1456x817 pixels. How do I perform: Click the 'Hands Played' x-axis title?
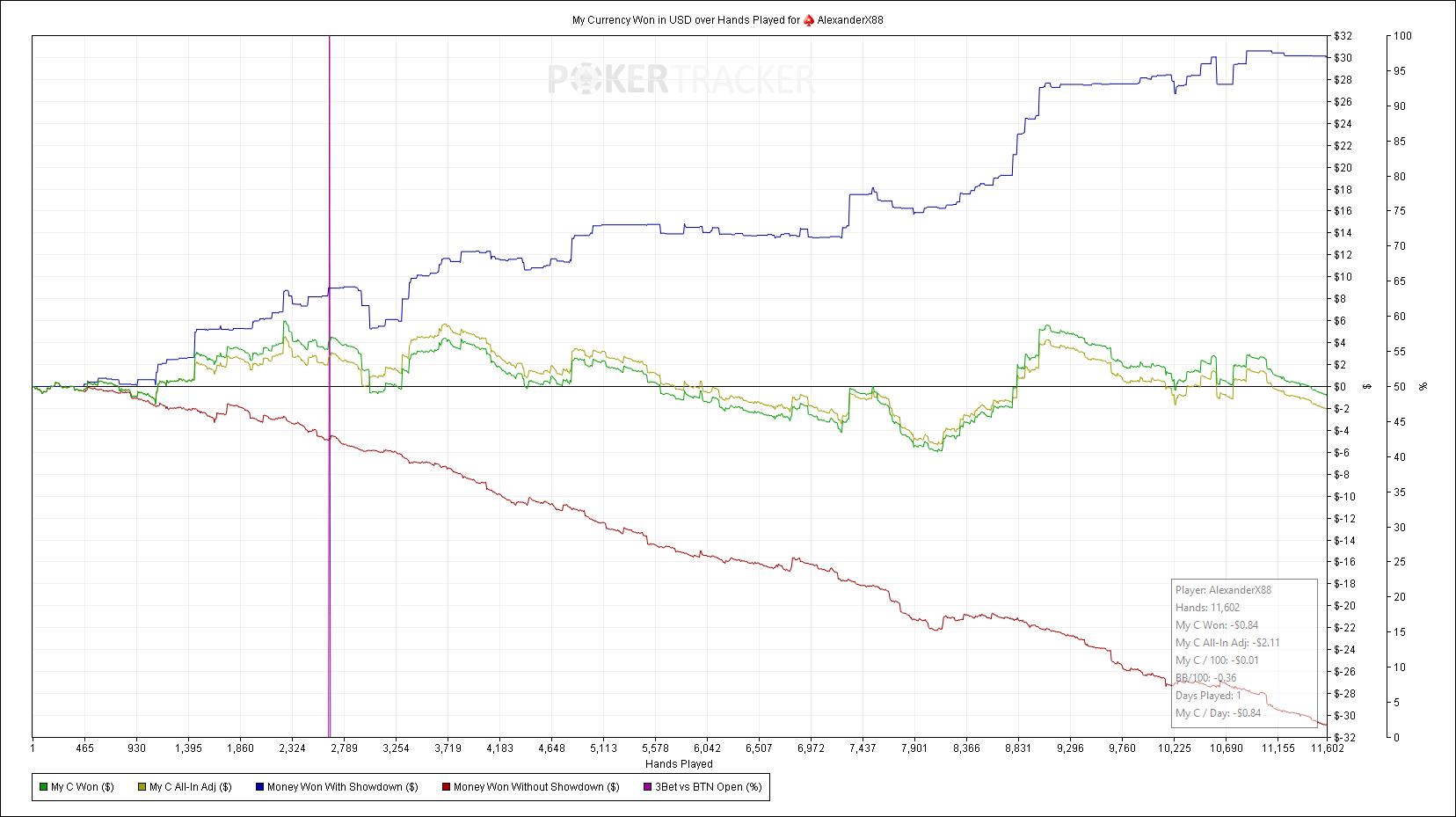[679, 764]
